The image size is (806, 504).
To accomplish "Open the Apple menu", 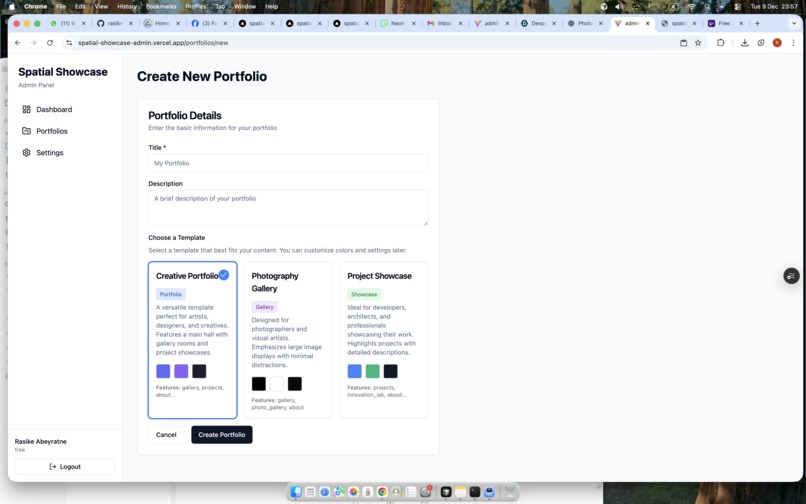I will (x=12, y=7).
